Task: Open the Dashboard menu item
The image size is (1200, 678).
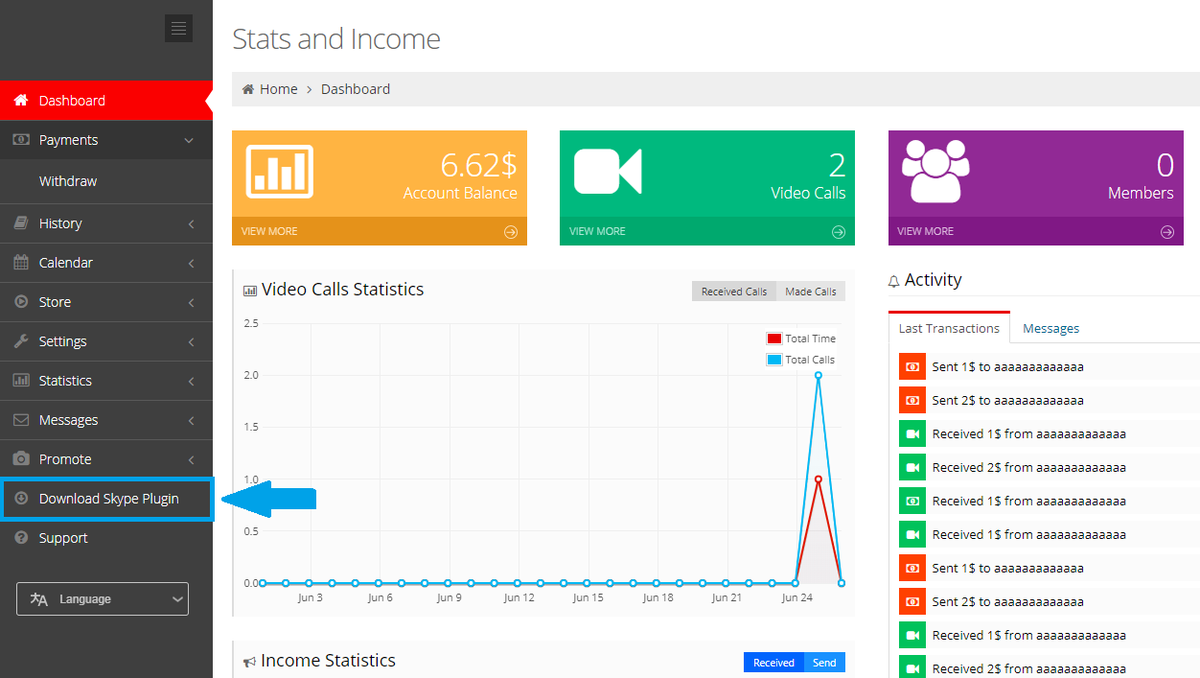Action: coord(106,100)
